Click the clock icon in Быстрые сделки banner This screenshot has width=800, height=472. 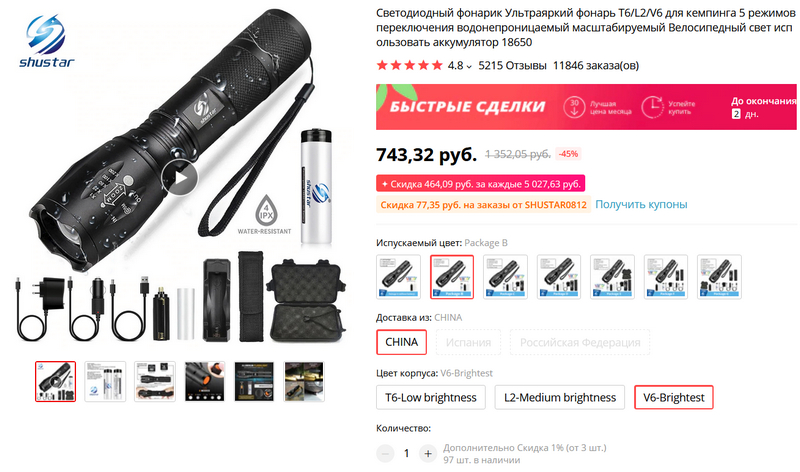coord(652,107)
